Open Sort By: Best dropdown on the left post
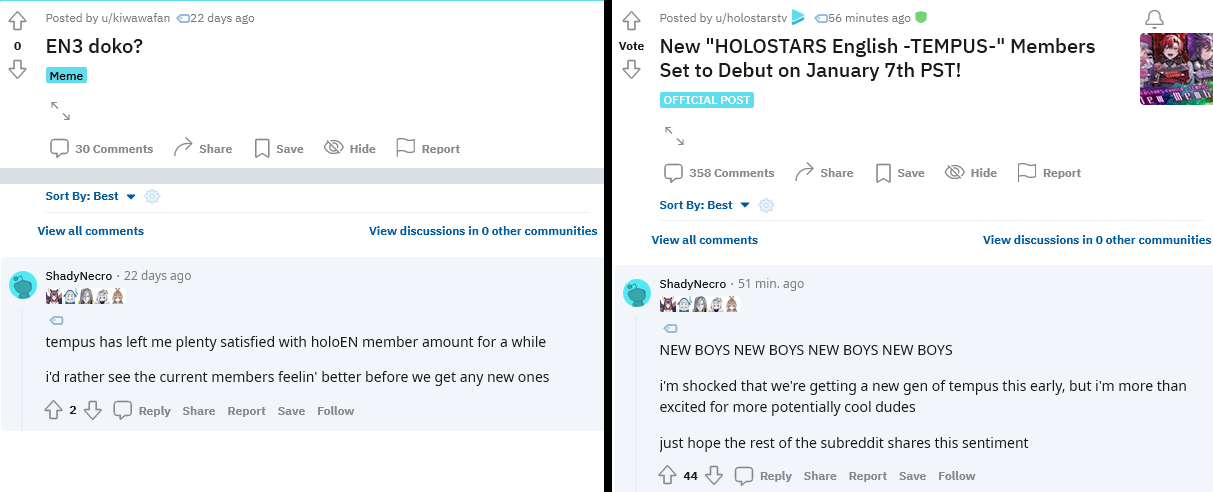 point(90,196)
